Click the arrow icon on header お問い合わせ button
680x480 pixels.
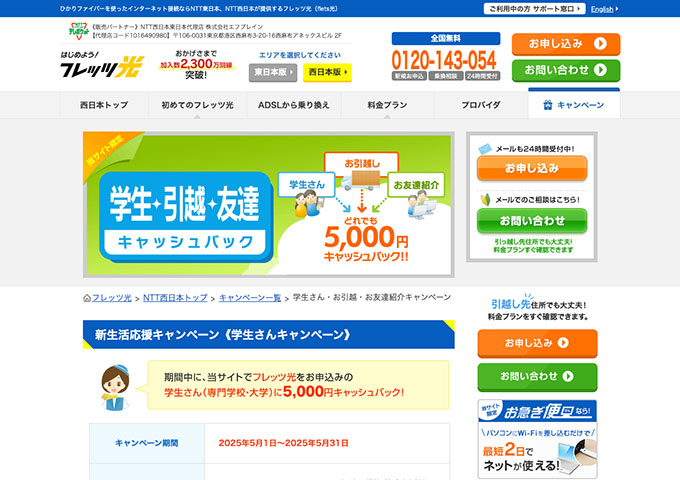pos(600,70)
